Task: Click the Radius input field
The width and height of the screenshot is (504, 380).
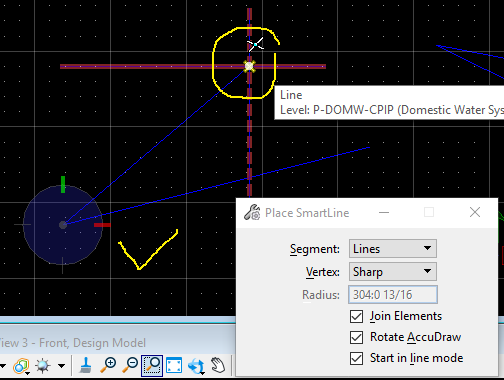Action: click(x=393, y=295)
